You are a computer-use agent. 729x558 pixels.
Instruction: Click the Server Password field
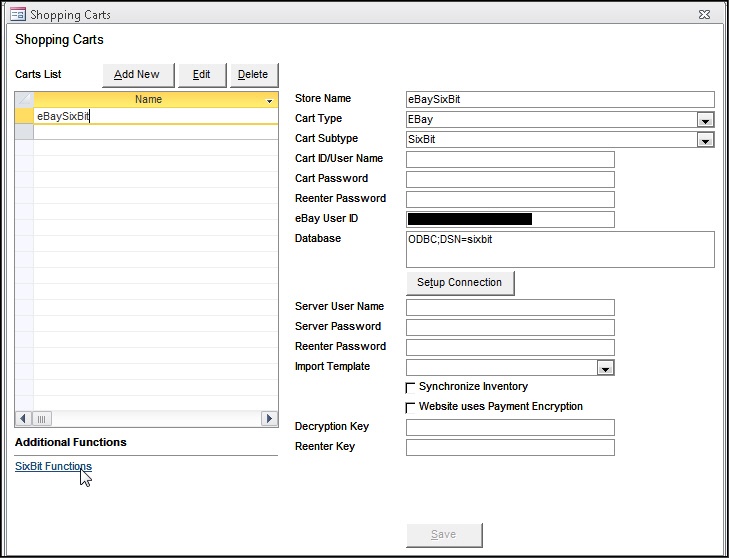point(510,327)
